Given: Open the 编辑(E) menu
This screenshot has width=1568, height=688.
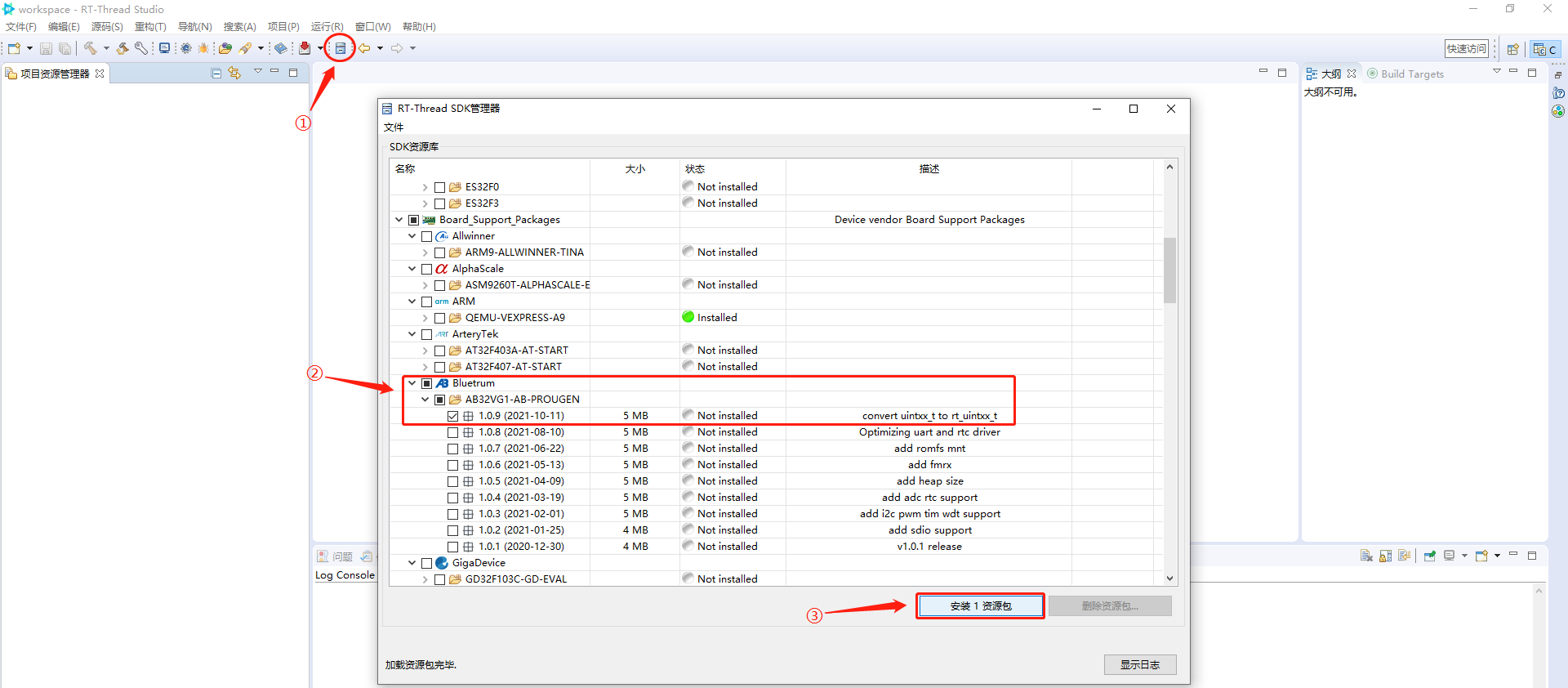Looking at the screenshot, I should click(x=65, y=27).
